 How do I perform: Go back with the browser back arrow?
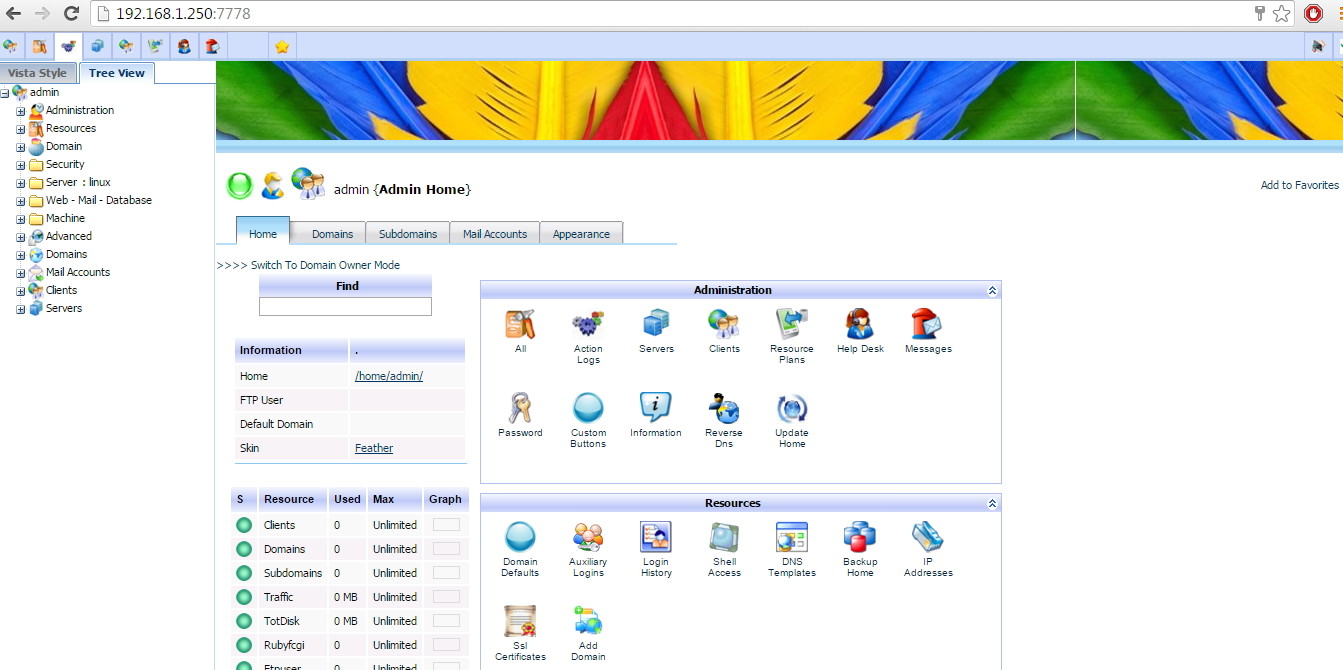pos(14,14)
